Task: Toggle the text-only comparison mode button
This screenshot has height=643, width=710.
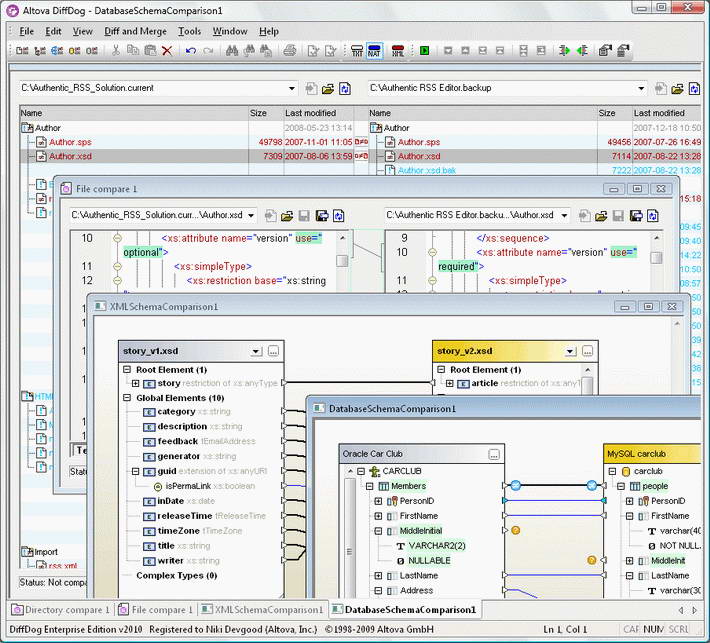Action: 356,50
